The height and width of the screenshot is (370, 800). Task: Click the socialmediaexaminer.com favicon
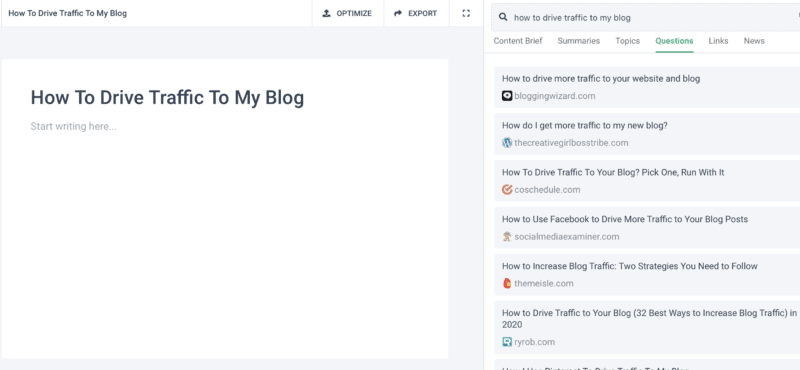[507, 237]
